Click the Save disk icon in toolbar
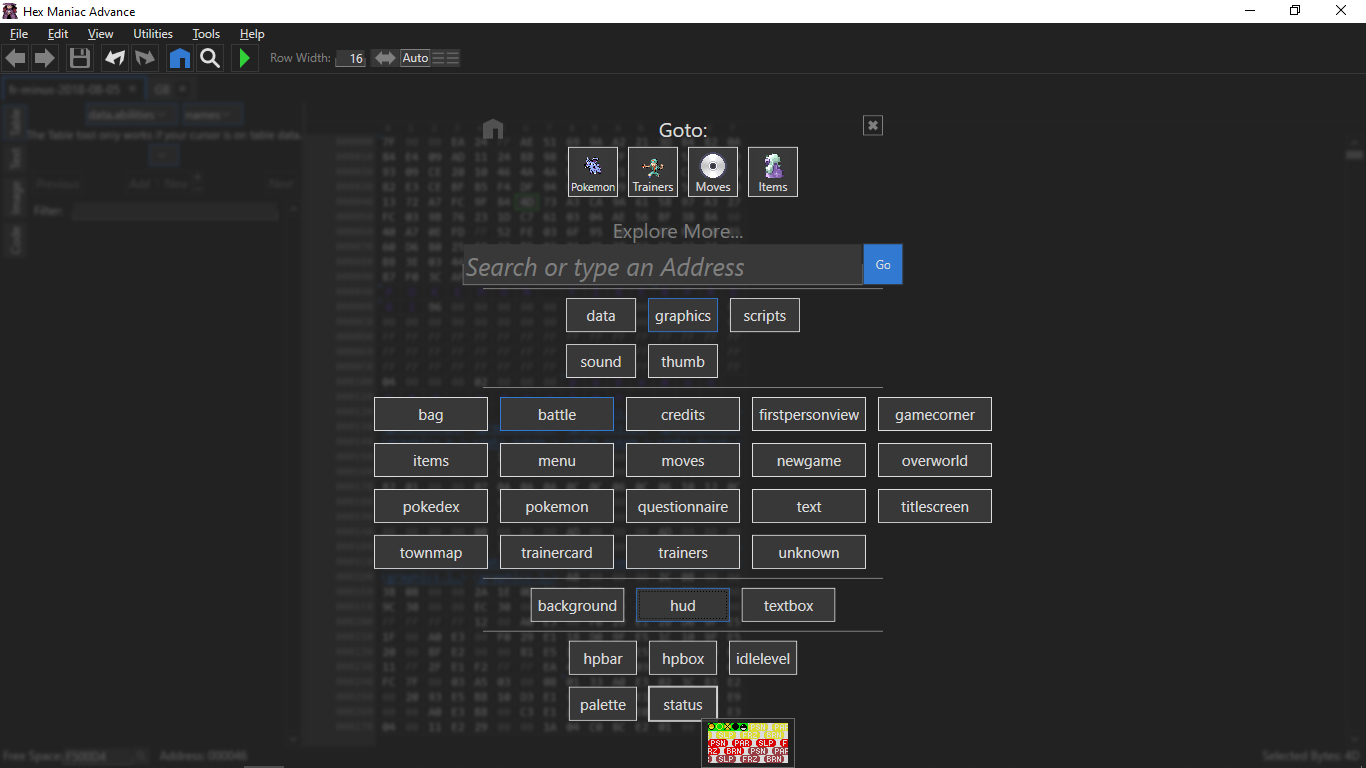The width and height of the screenshot is (1366, 768). [x=80, y=58]
